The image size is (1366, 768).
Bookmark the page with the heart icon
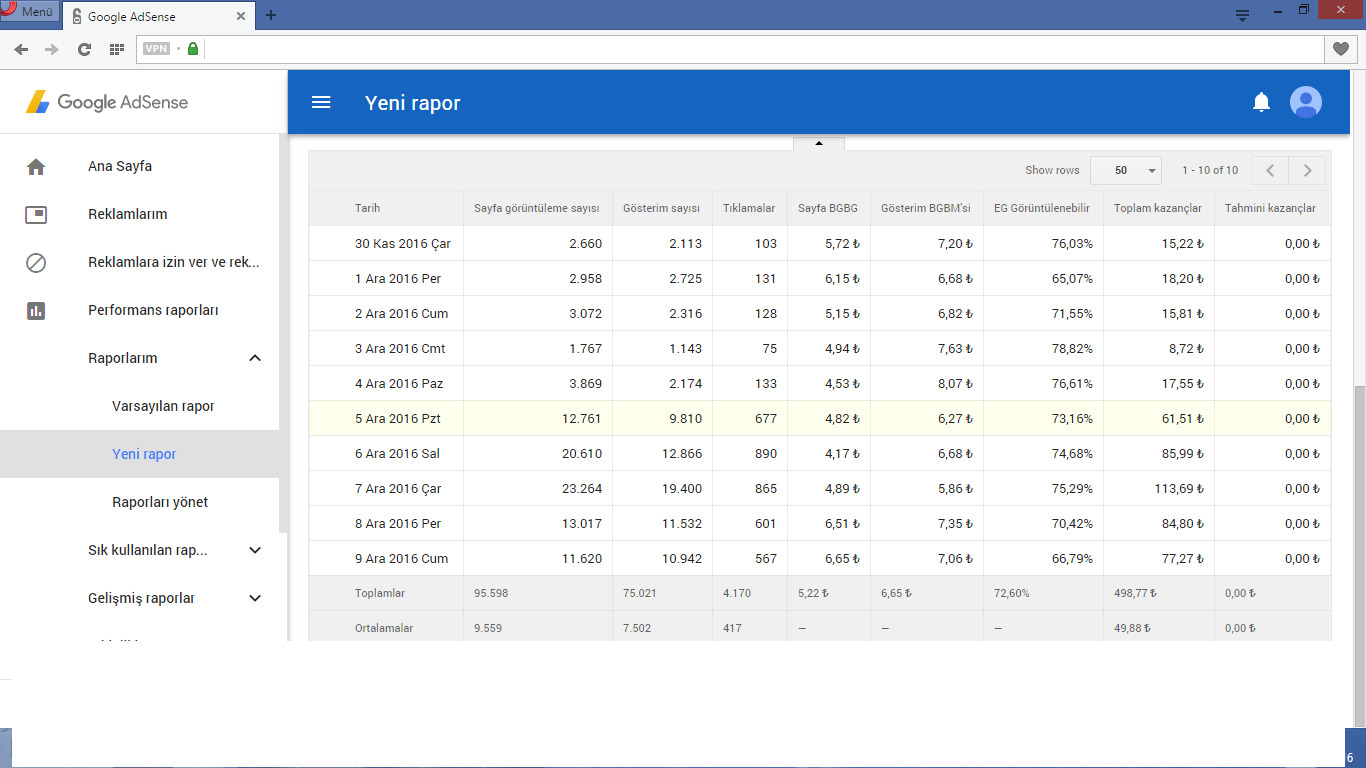[x=1341, y=48]
